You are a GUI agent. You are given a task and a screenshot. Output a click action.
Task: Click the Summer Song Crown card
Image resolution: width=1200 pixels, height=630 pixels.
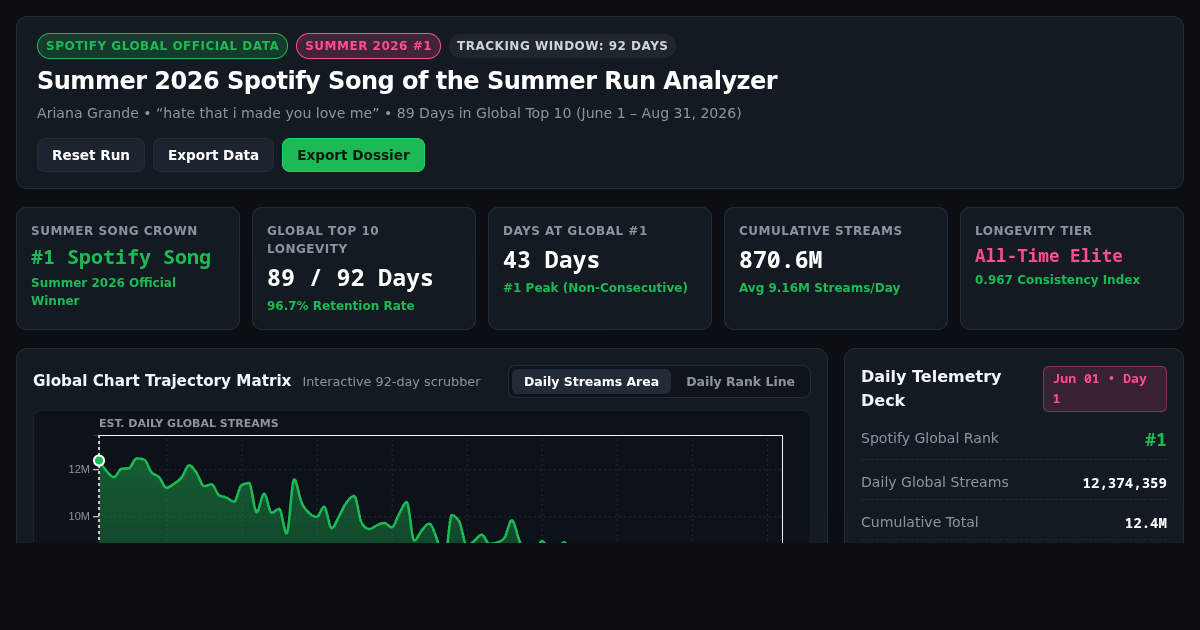[128, 268]
